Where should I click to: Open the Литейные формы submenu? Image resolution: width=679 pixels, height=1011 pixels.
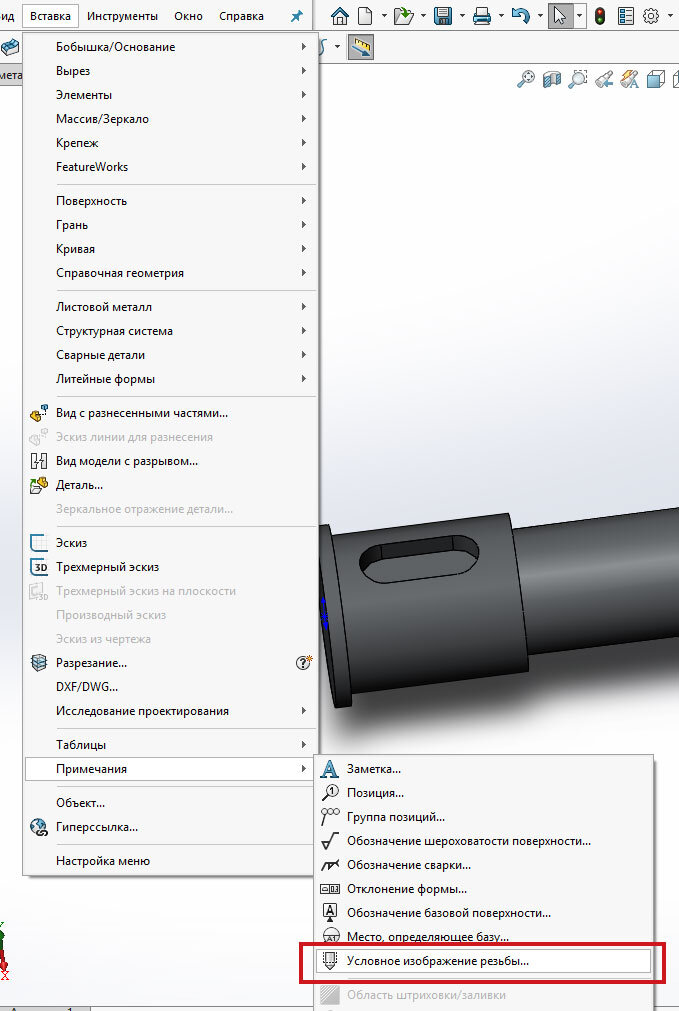170,378
